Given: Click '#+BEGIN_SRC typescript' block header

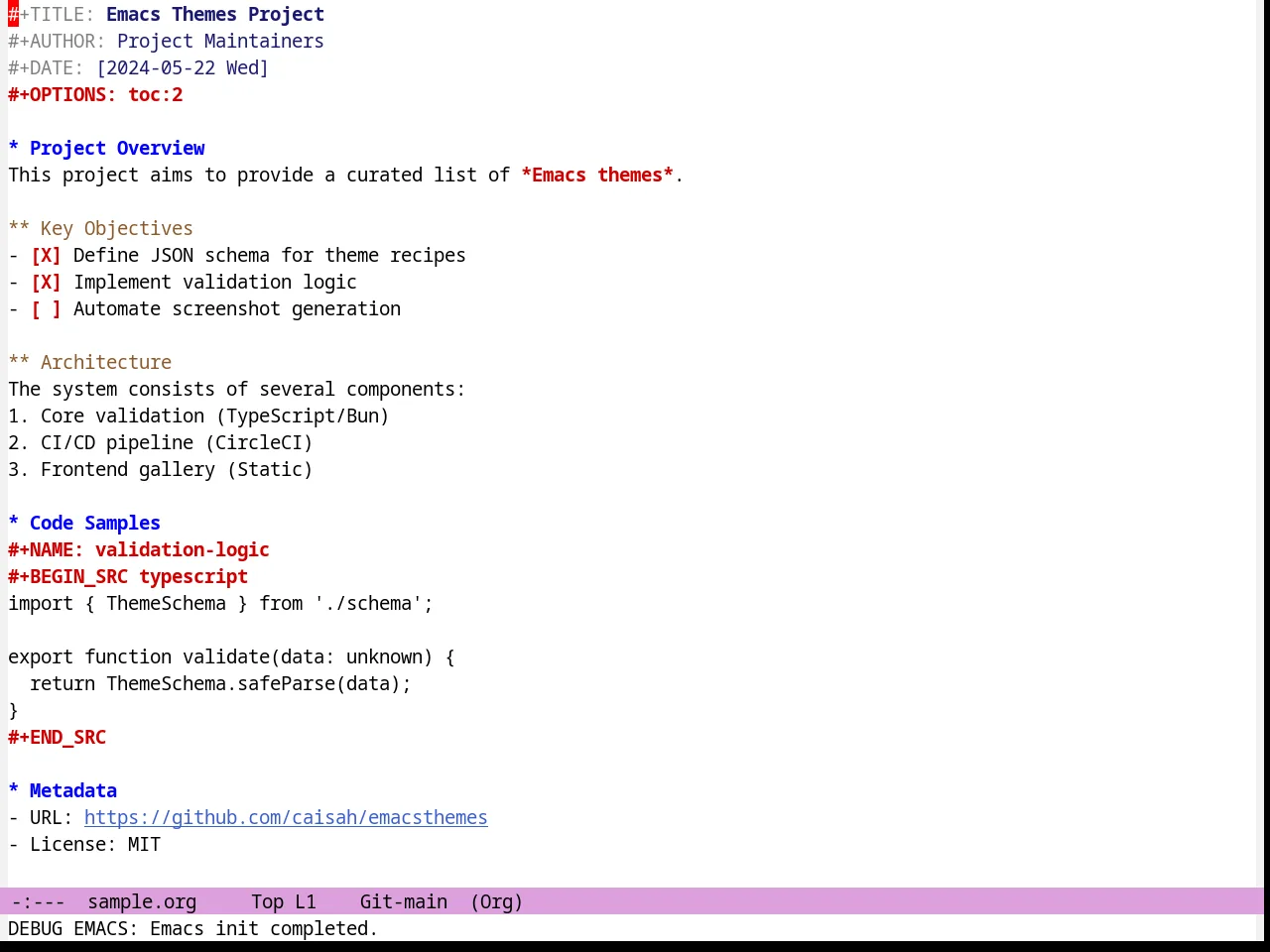Looking at the screenshot, I should pos(128,577).
